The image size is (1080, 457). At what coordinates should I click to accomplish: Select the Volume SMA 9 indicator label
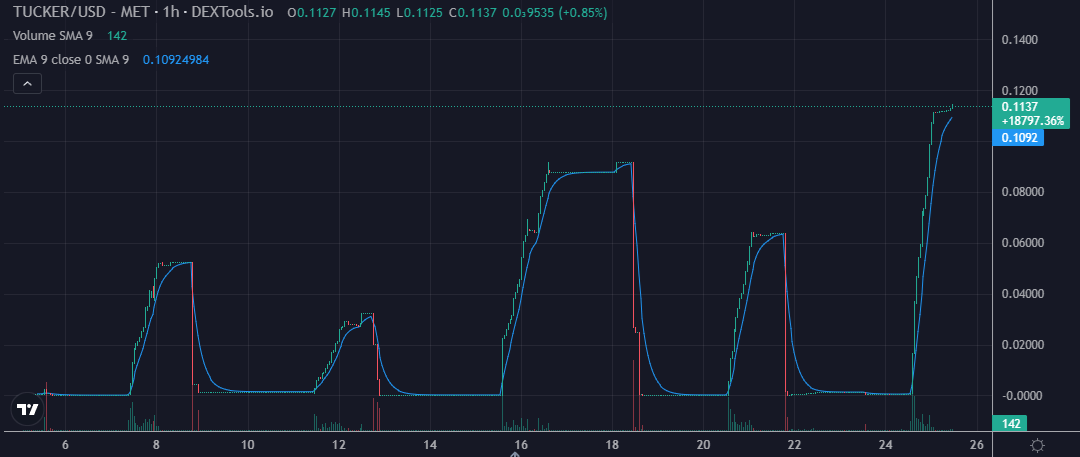click(x=53, y=36)
